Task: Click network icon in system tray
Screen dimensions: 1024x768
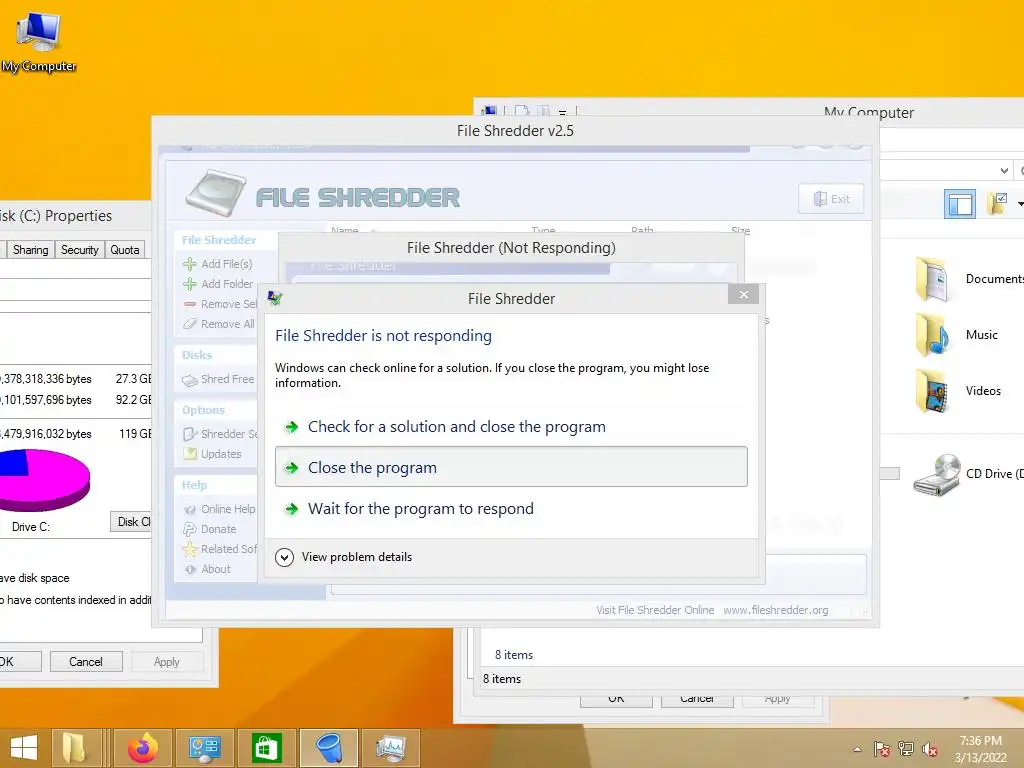Action: [906, 749]
